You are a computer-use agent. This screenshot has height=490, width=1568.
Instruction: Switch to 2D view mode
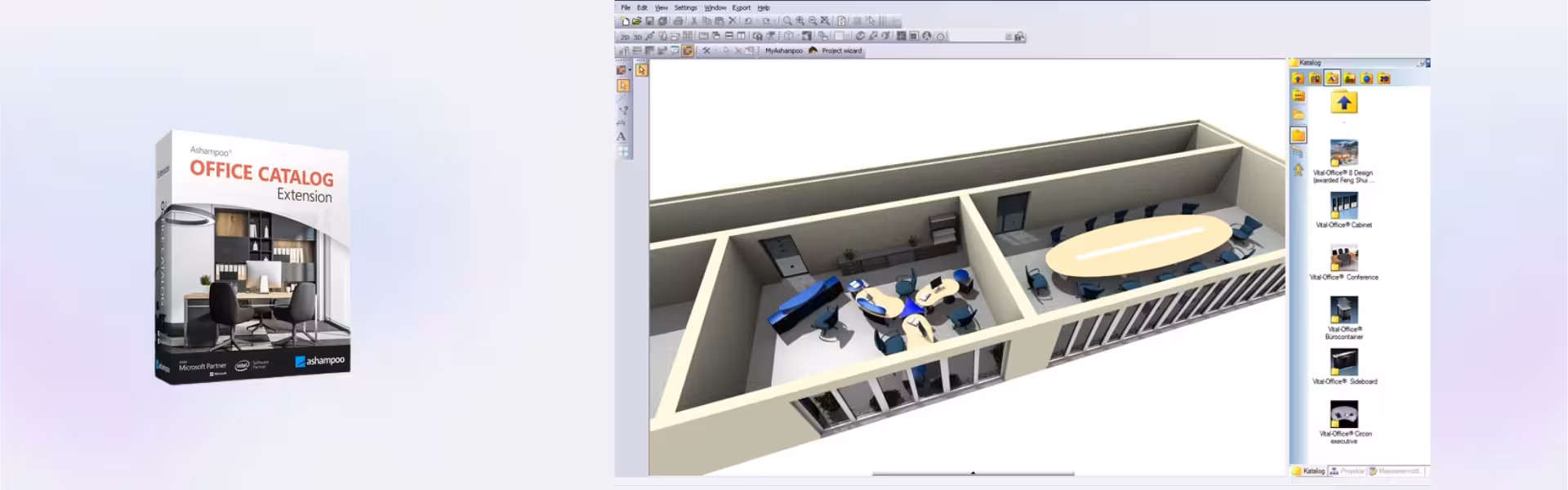[x=625, y=37]
